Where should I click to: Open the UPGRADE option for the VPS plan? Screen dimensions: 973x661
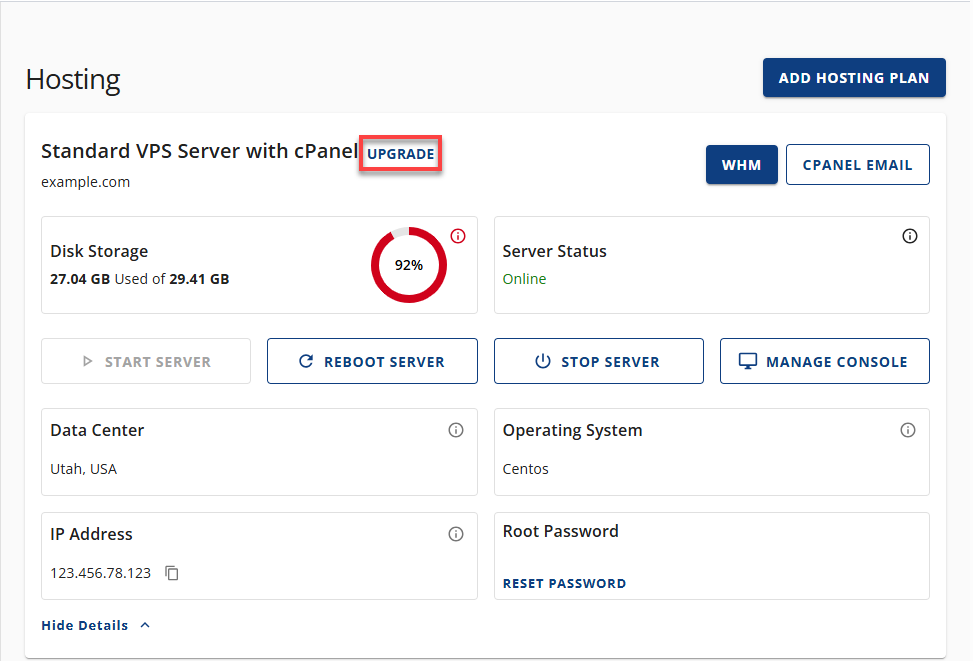[x=400, y=154]
